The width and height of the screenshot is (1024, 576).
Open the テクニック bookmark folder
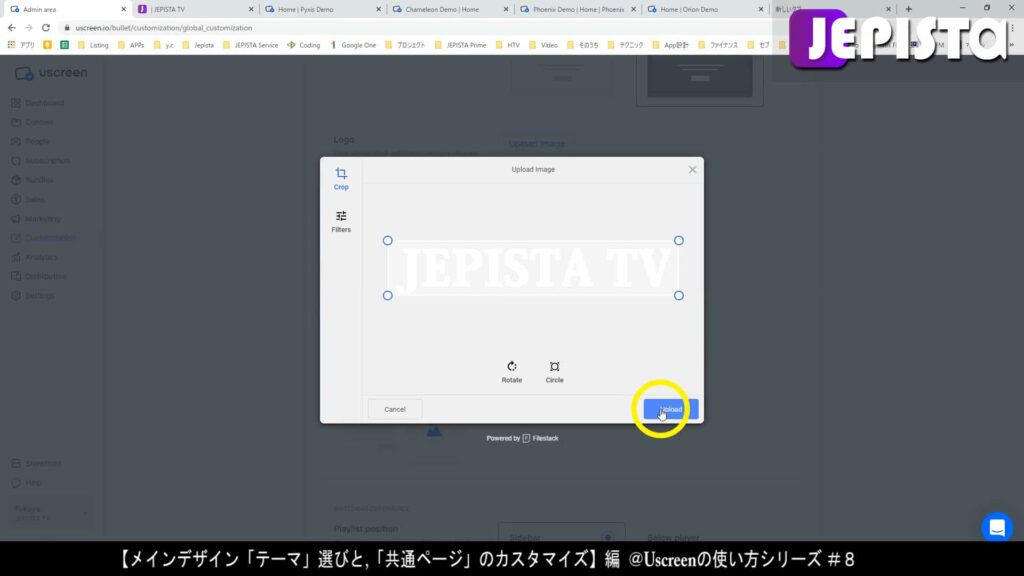[625, 45]
